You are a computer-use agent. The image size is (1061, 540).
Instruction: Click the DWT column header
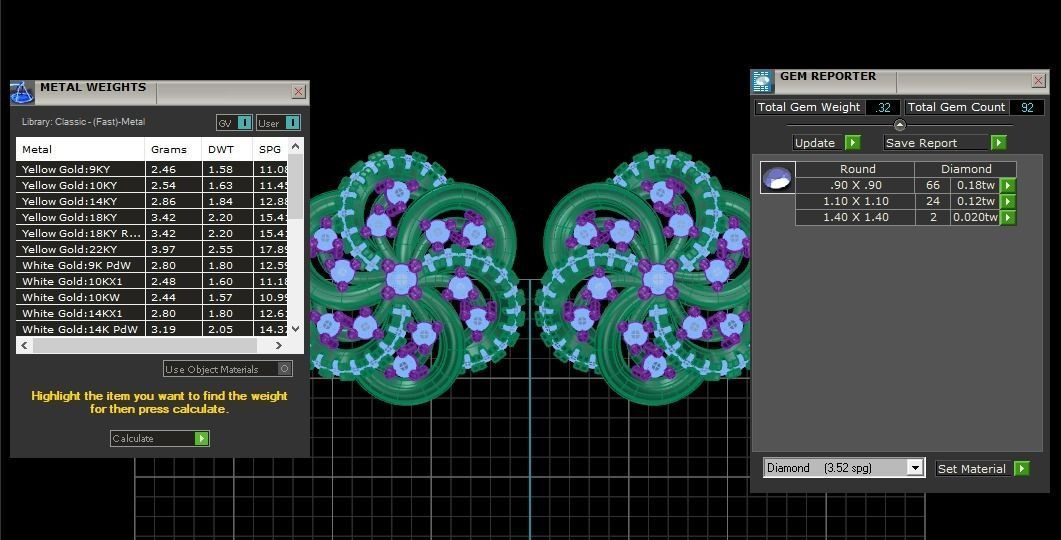click(x=227, y=150)
